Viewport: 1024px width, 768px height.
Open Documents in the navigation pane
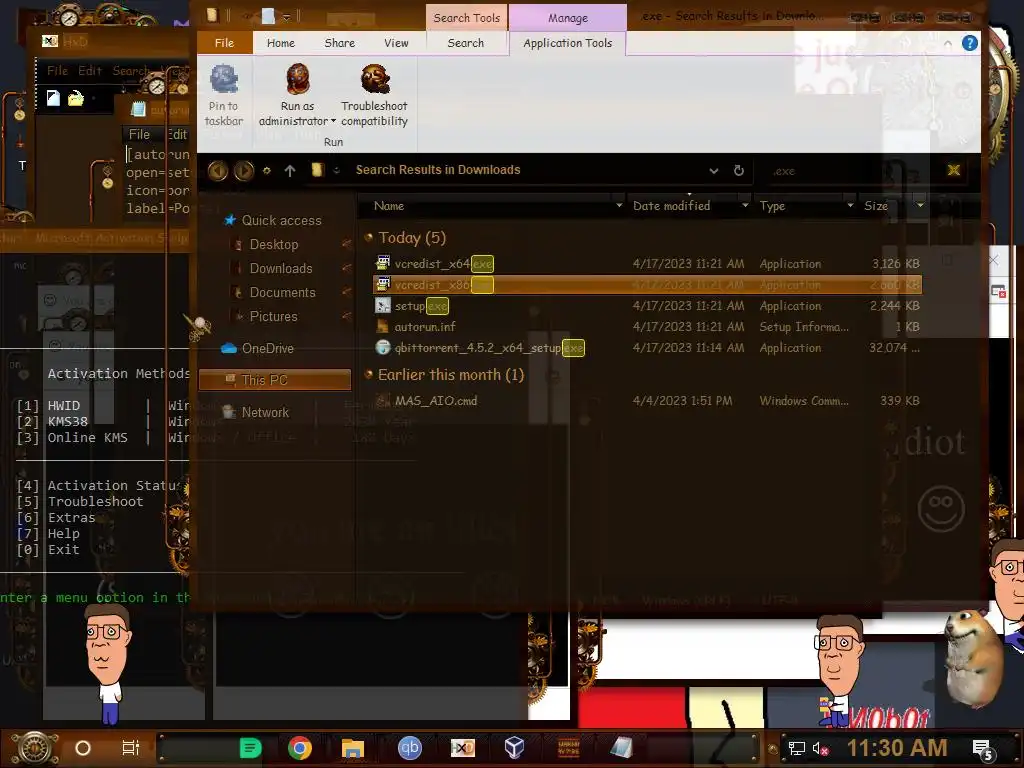coord(282,293)
